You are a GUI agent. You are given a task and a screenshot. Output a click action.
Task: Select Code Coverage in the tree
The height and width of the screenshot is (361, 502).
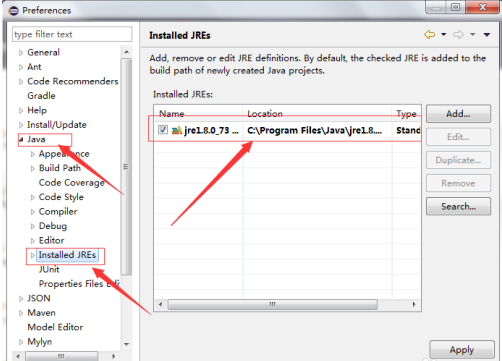(x=72, y=183)
